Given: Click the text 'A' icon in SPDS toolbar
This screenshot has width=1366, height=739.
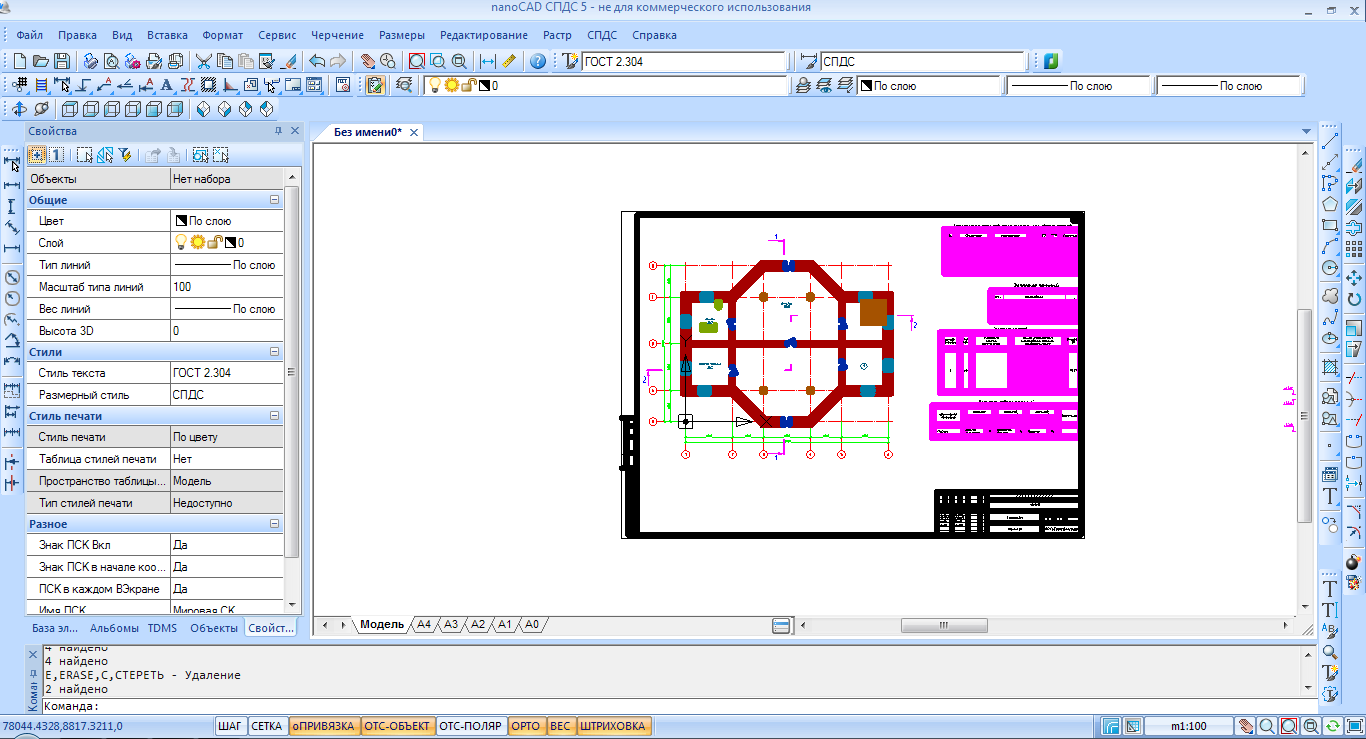Looking at the screenshot, I should (166, 86).
